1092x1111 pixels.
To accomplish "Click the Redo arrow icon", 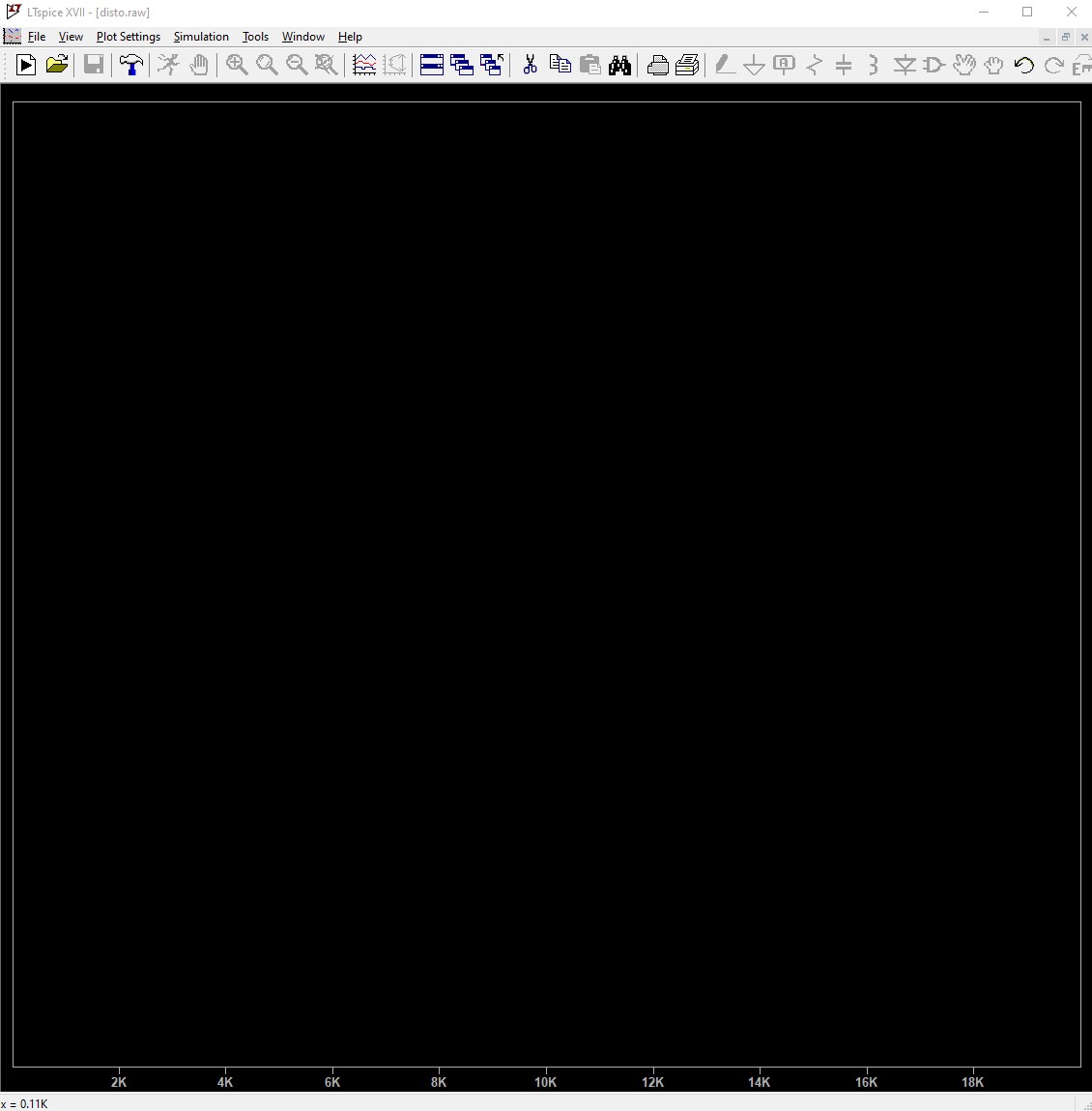I will pos(1053,65).
